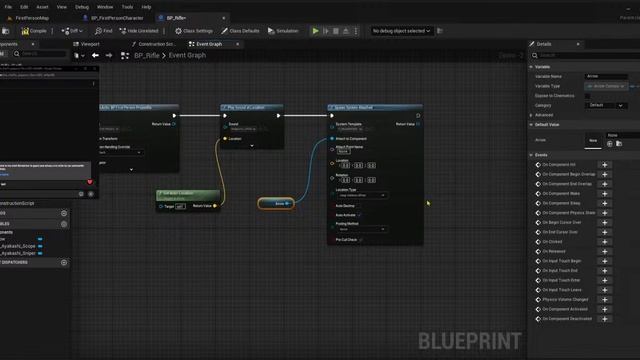Screen dimensions: 640x360
Task: Click the green Play button
Action: (x=315, y=31)
